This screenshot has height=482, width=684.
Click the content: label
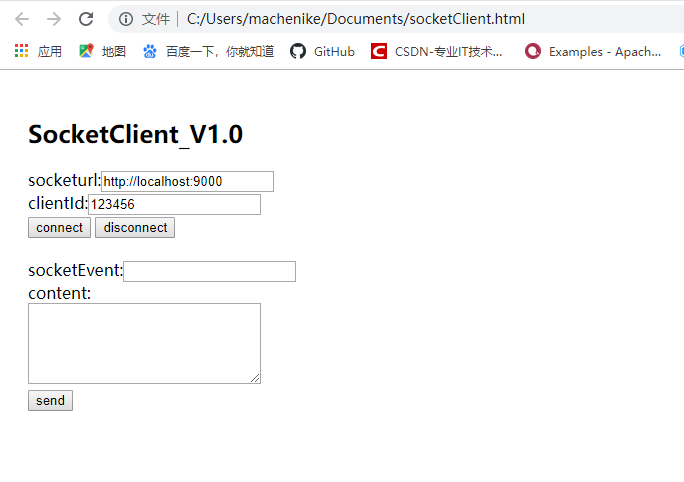60,293
